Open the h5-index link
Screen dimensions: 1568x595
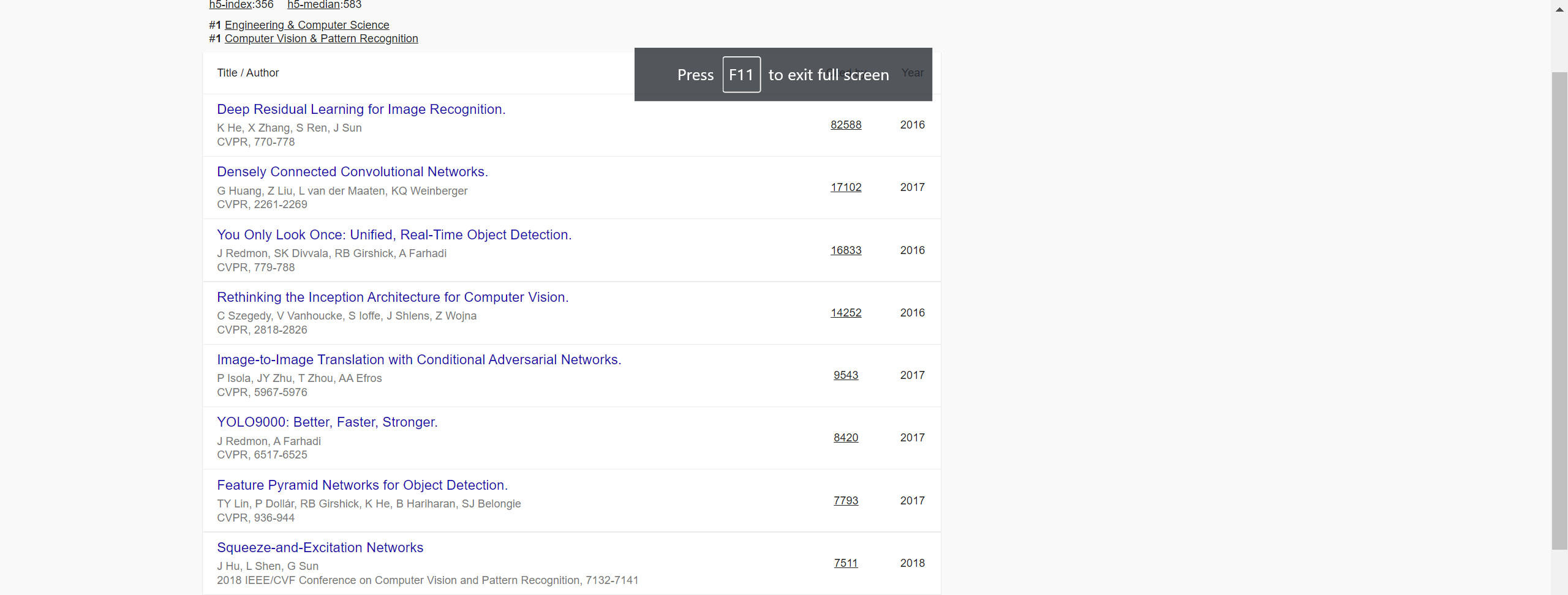[x=230, y=5]
